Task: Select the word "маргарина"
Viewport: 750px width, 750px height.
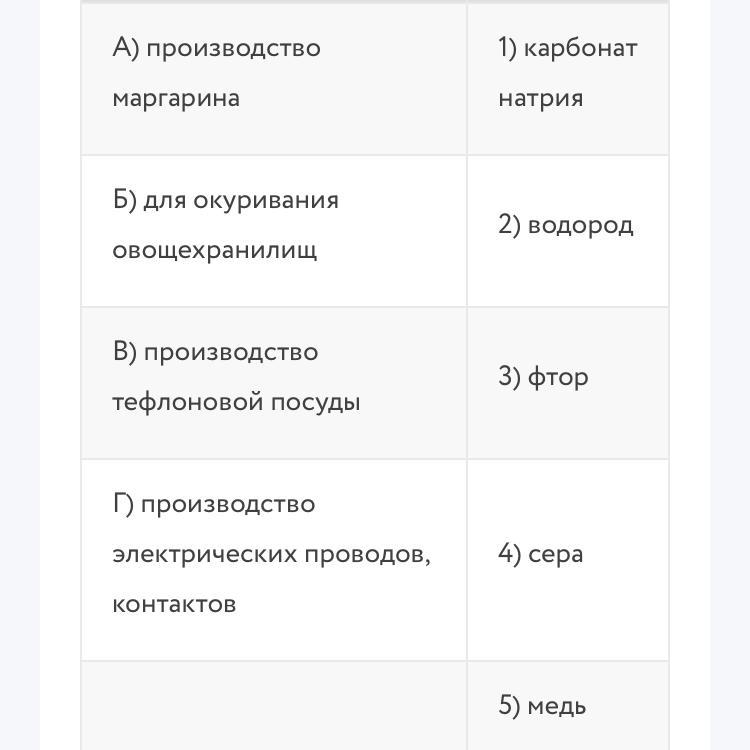Action: coord(176,98)
